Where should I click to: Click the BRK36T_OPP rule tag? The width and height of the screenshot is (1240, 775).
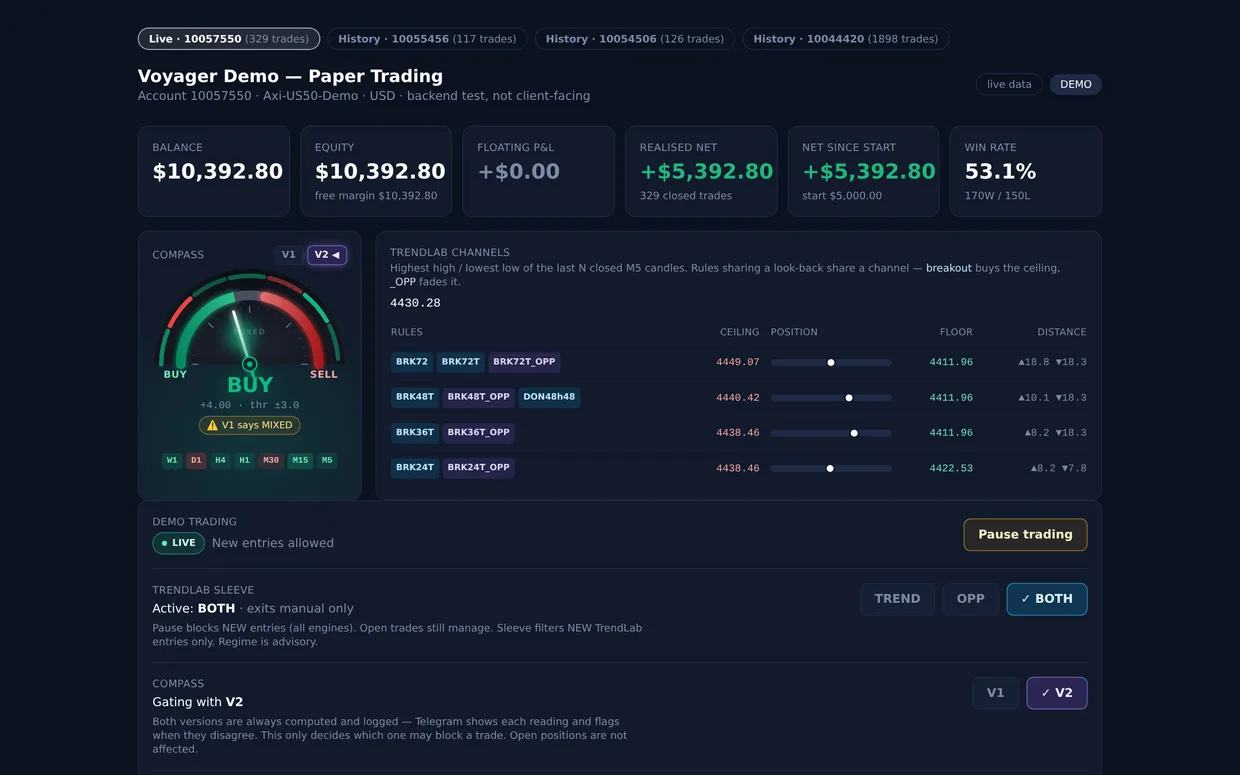point(479,433)
